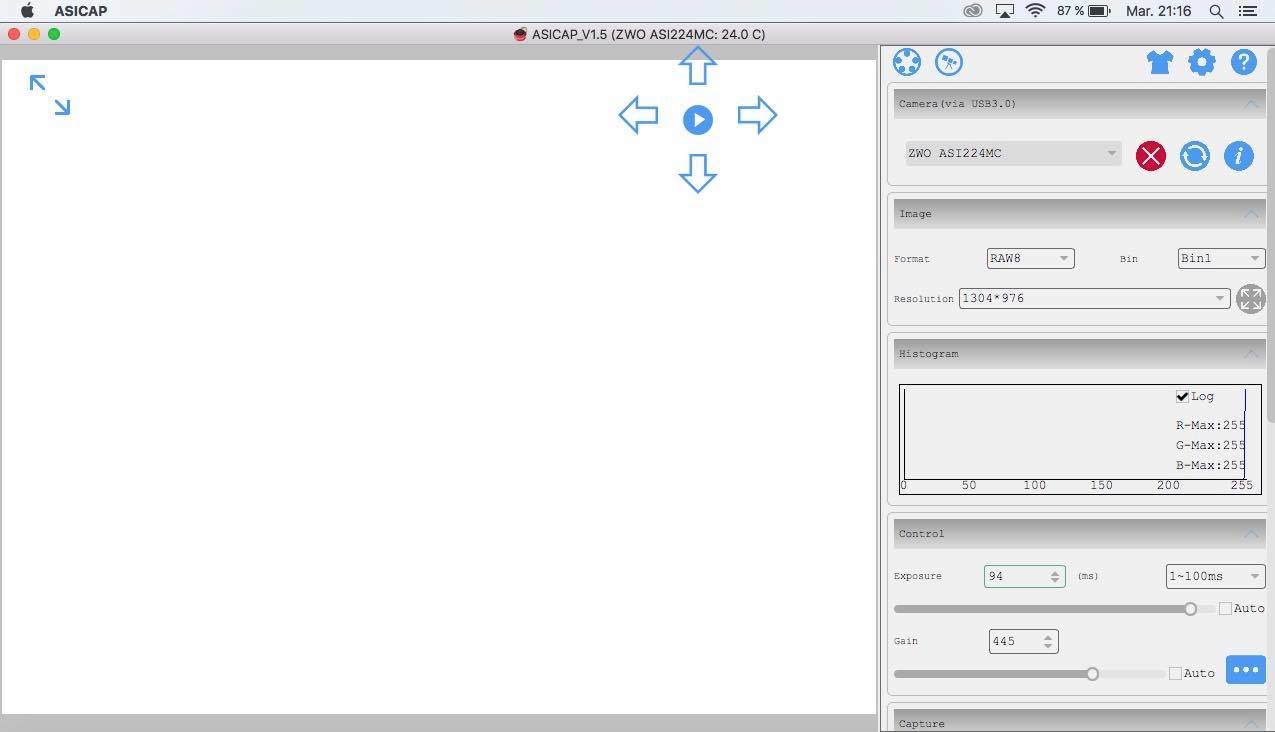Collapse the Capture panel section
The width and height of the screenshot is (1275, 732).
click(x=1251, y=723)
